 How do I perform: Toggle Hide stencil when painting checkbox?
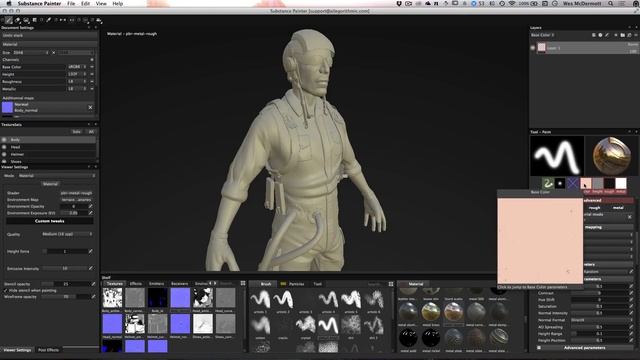pos(5,290)
